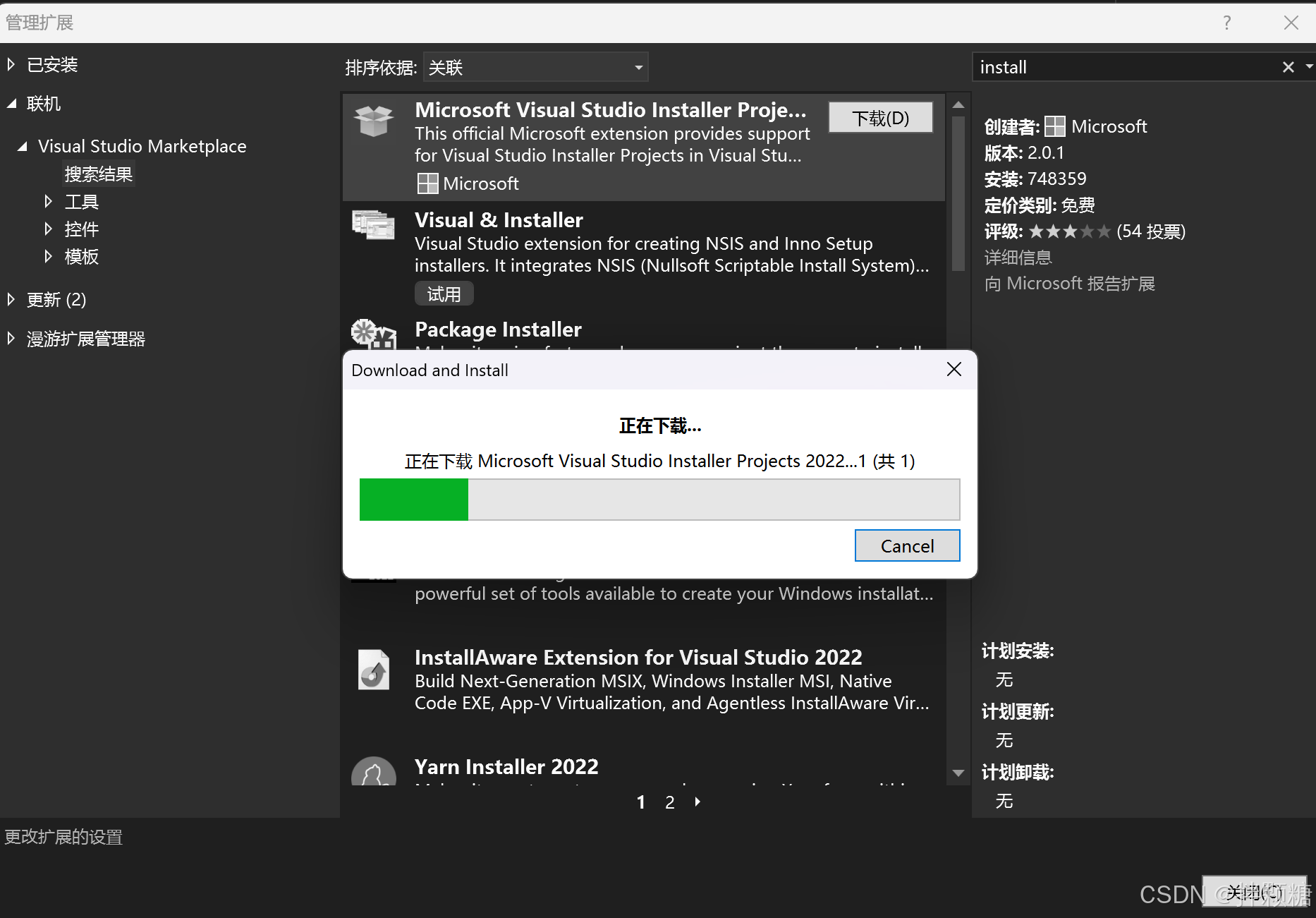The image size is (1316, 918).
Task: Open the help question mark icon
Action: [x=1226, y=22]
